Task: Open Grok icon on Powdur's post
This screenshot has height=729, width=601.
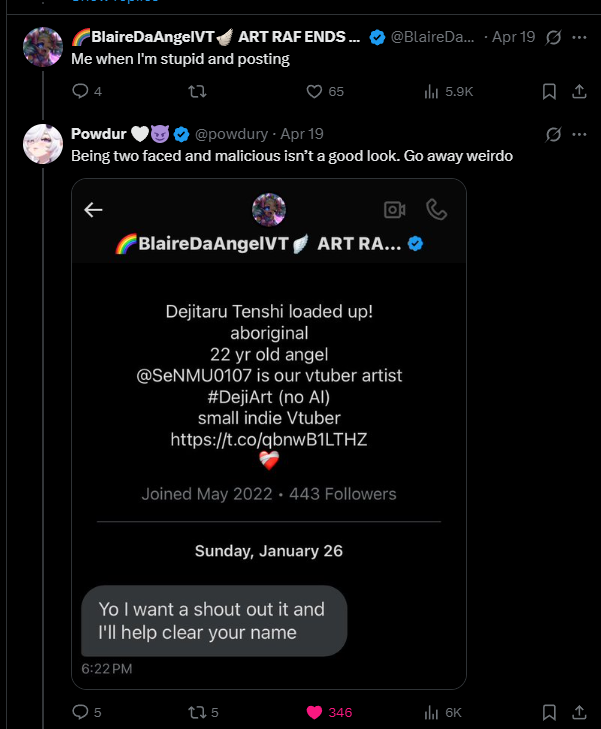Action: click(554, 134)
